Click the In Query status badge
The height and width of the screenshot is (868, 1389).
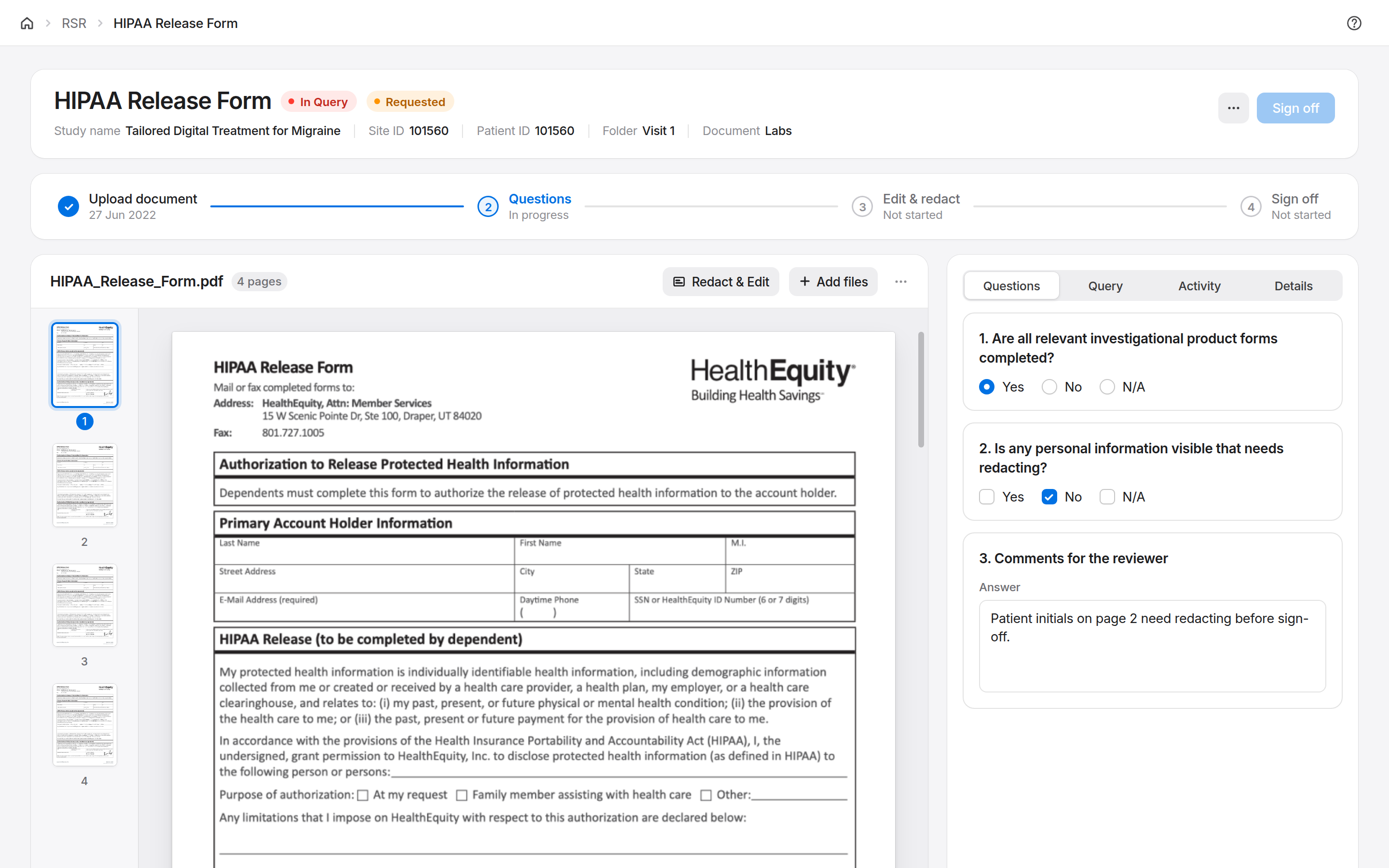click(318, 102)
